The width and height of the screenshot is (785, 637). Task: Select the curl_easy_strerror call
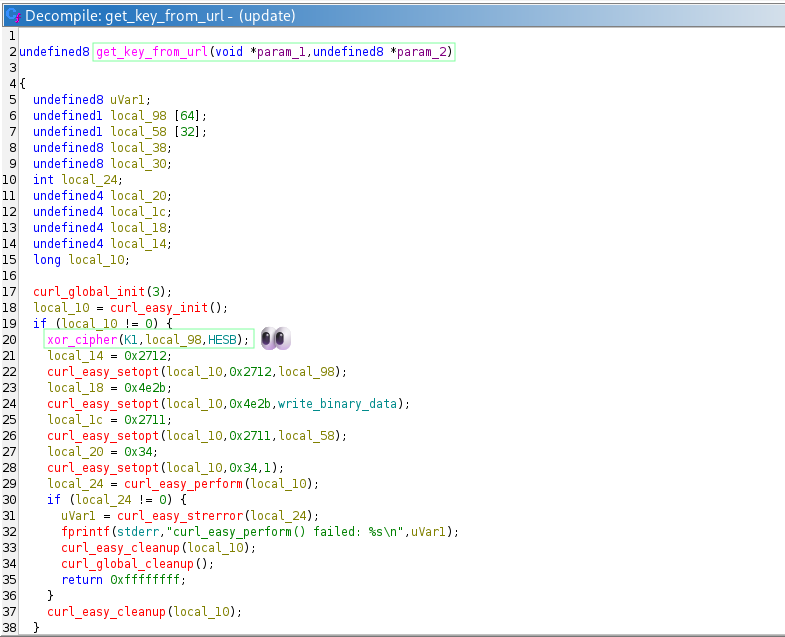pyautogui.click(x=180, y=516)
